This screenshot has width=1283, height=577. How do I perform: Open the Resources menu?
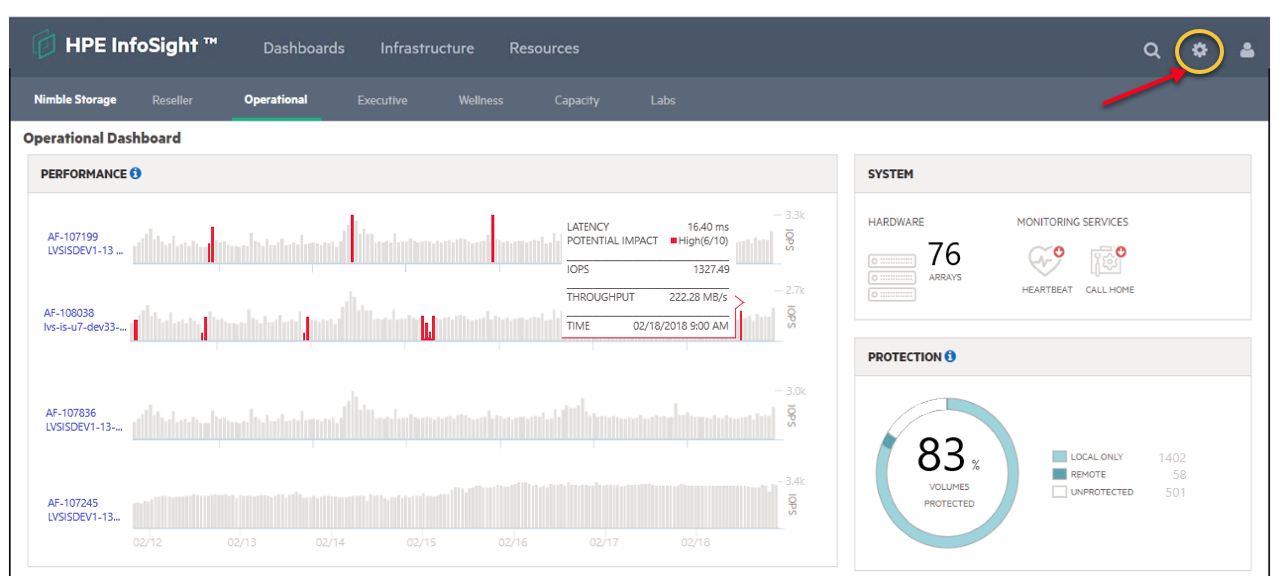(544, 48)
